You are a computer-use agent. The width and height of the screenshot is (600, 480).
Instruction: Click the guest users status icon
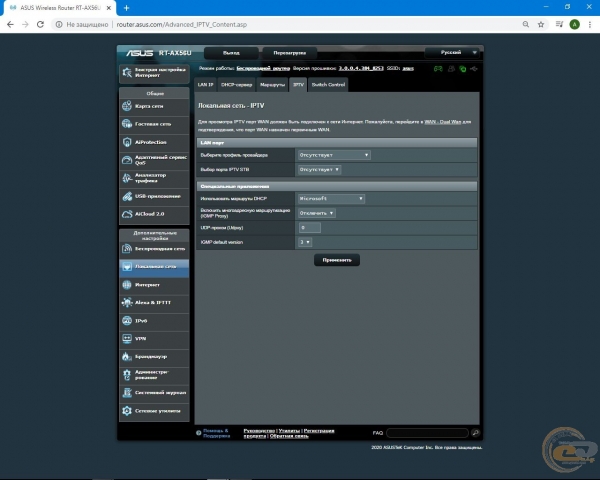point(452,69)
